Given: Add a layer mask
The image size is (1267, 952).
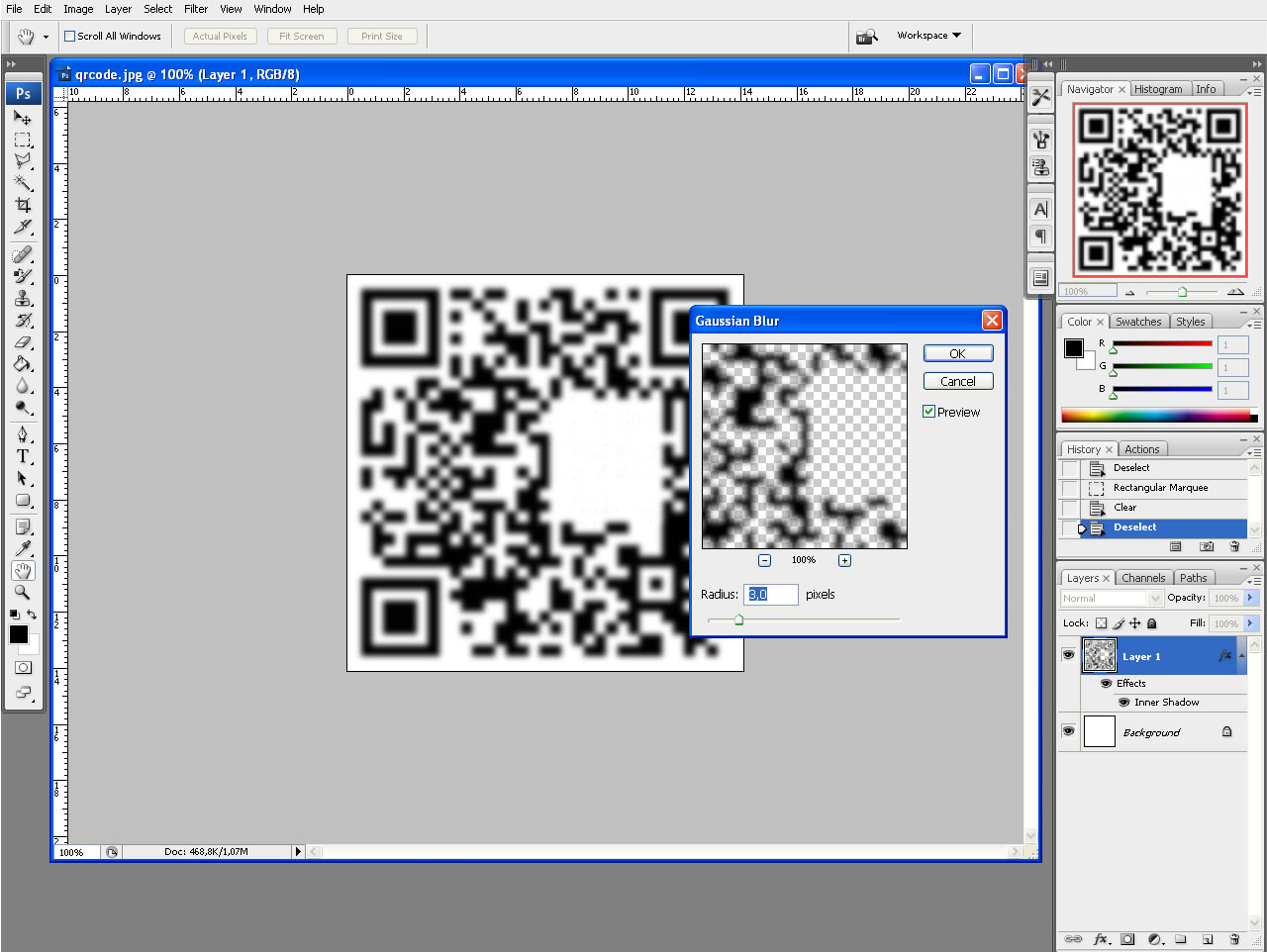Looking at the screenshot, I should pos(1127,939).
